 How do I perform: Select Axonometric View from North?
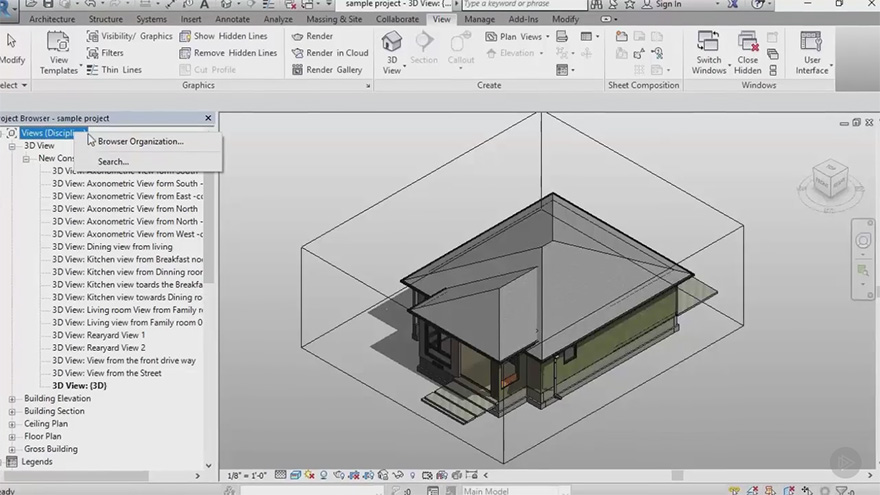click(125, 209)
